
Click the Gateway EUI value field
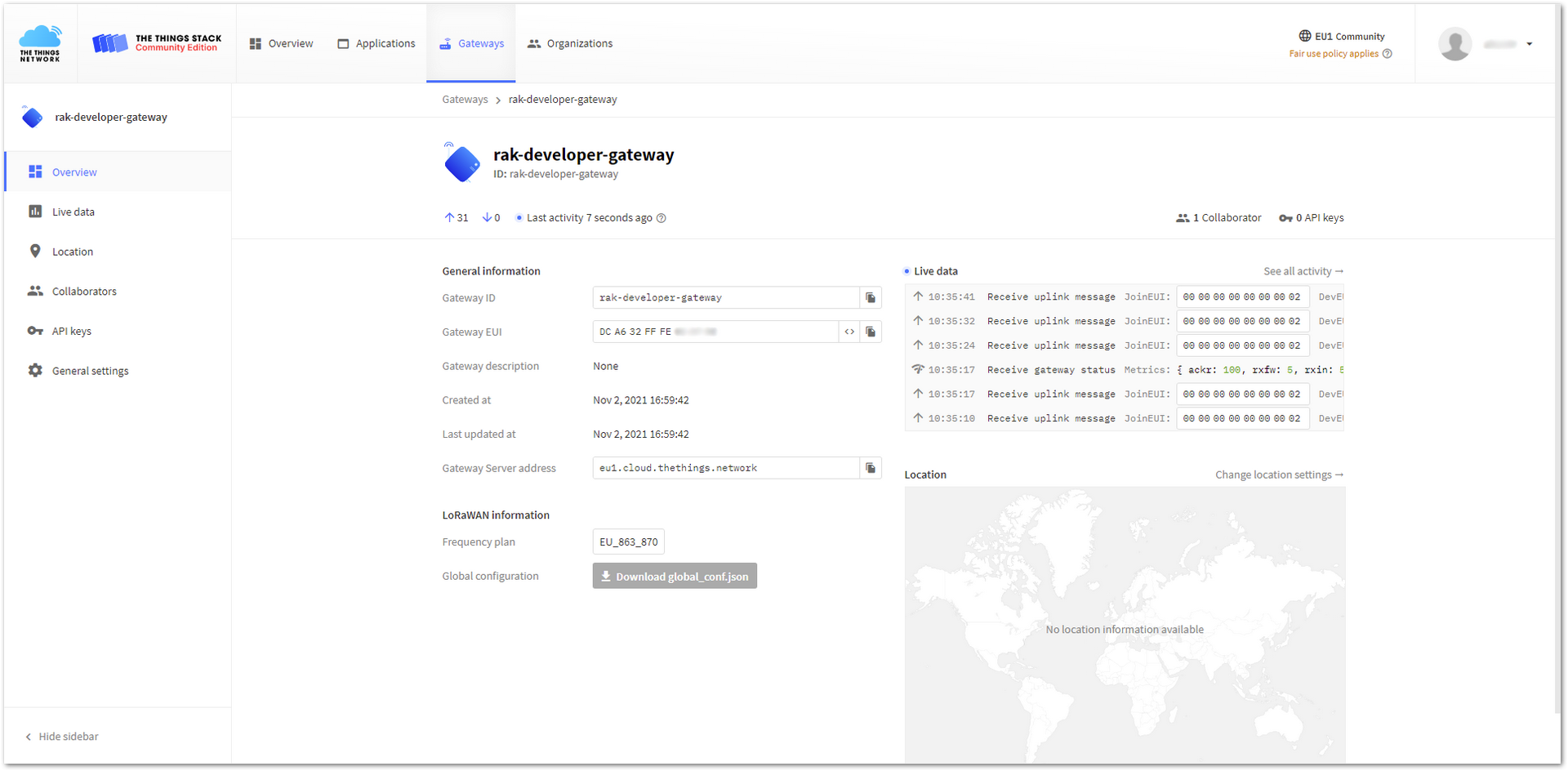pos(715,332)
